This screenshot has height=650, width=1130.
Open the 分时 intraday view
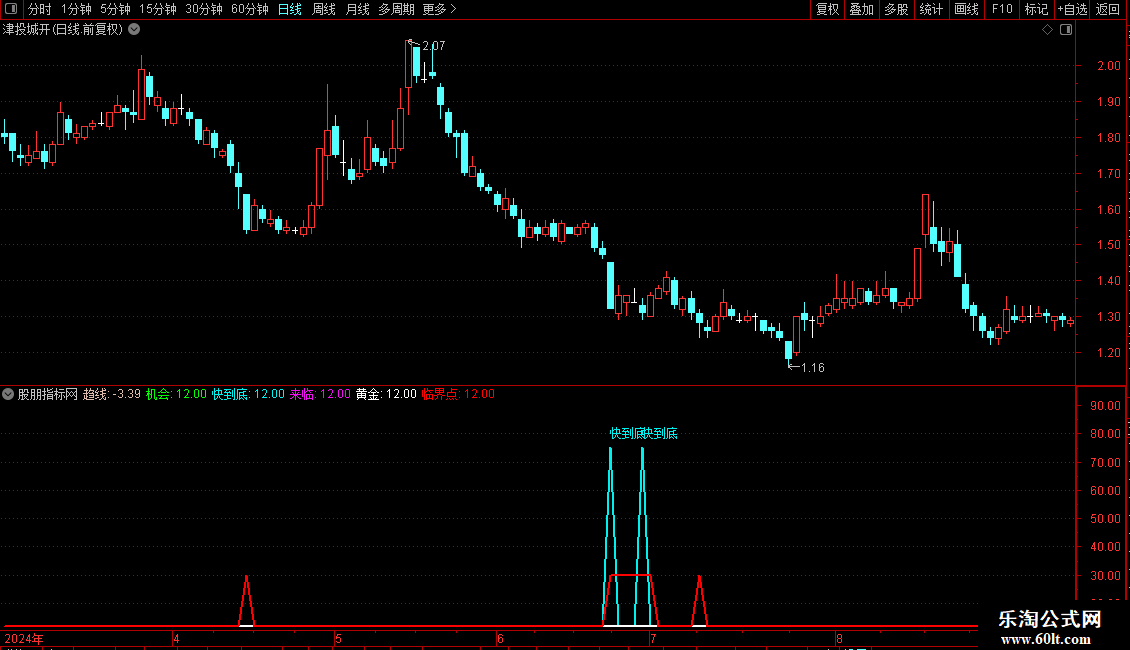40,9
